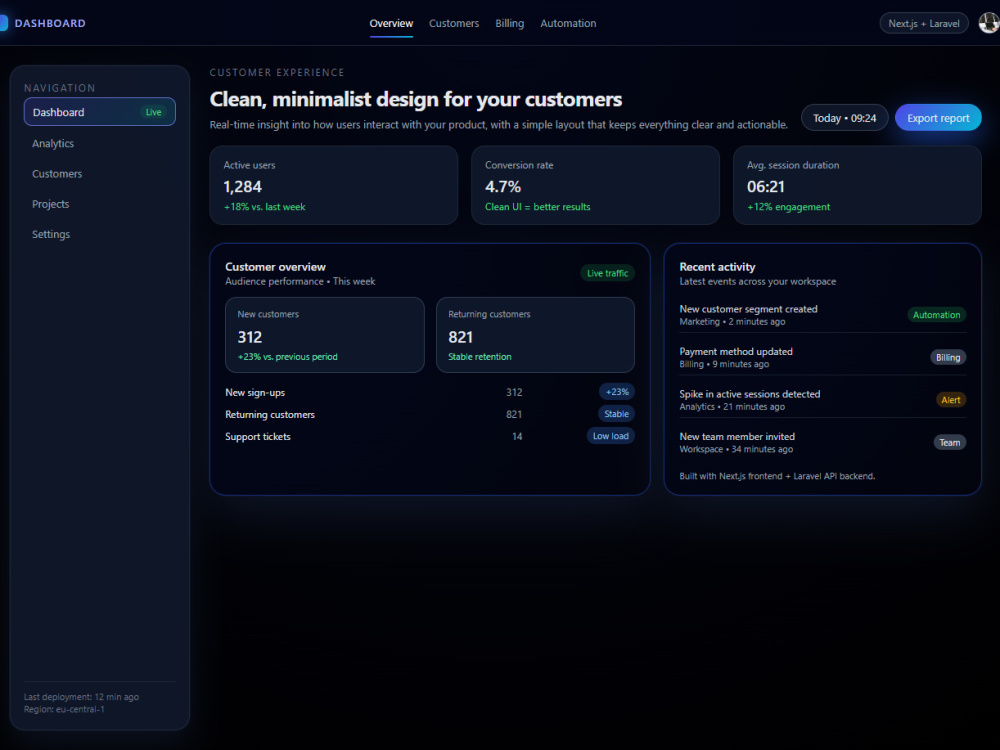Click the Live traffic badge
Screen dimensions: 1000x750
(x=607, y=273)
